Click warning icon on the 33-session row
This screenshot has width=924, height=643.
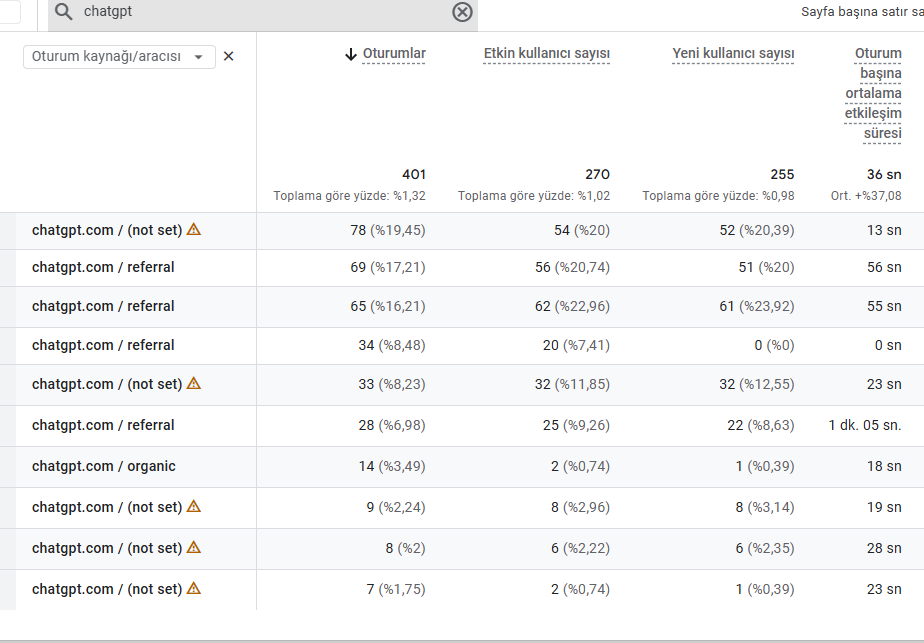pos(194,383)
